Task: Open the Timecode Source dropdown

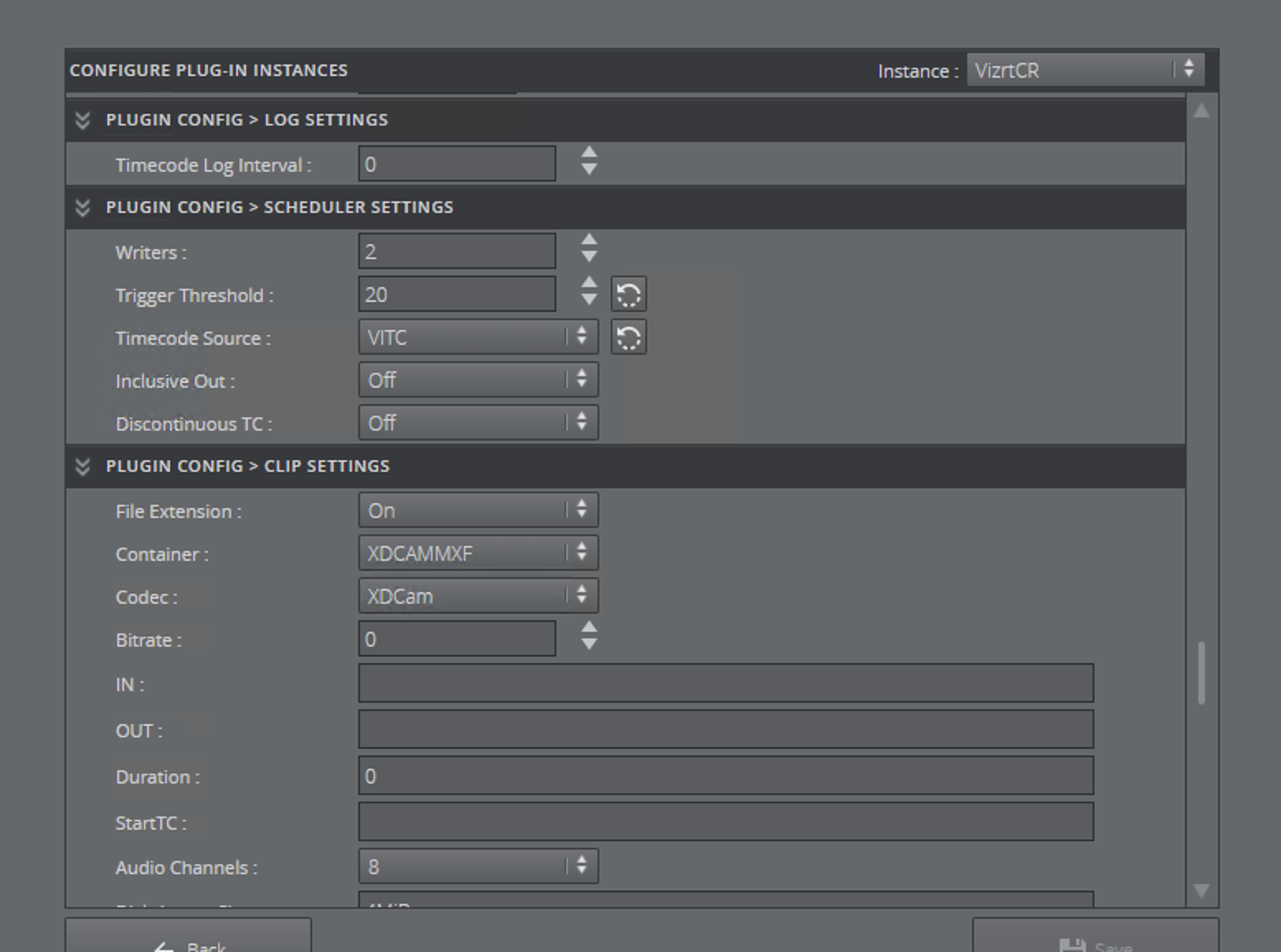Action: click(x=477, y=337)
